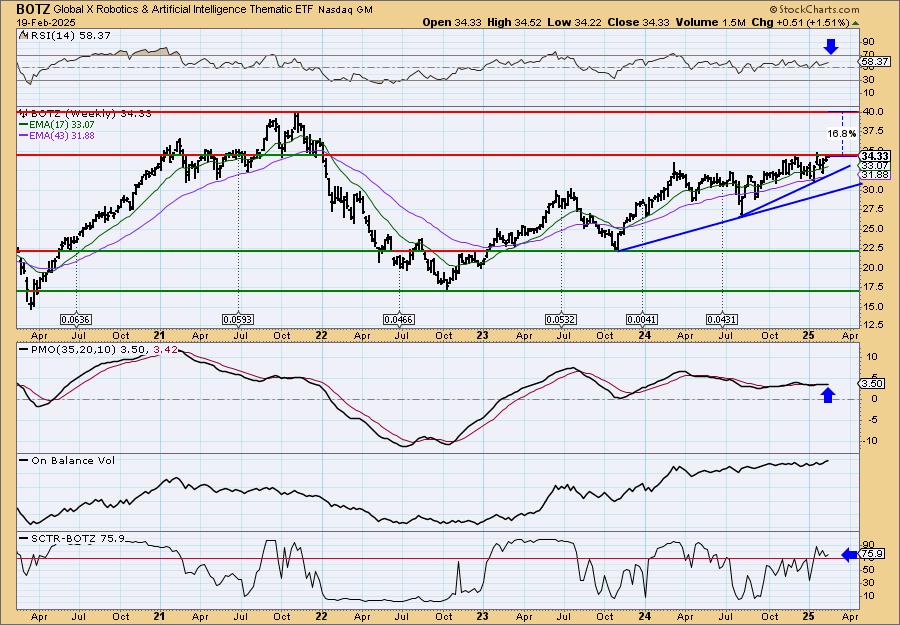Click the 'High 34.52' value

click(x=514, y=22)
